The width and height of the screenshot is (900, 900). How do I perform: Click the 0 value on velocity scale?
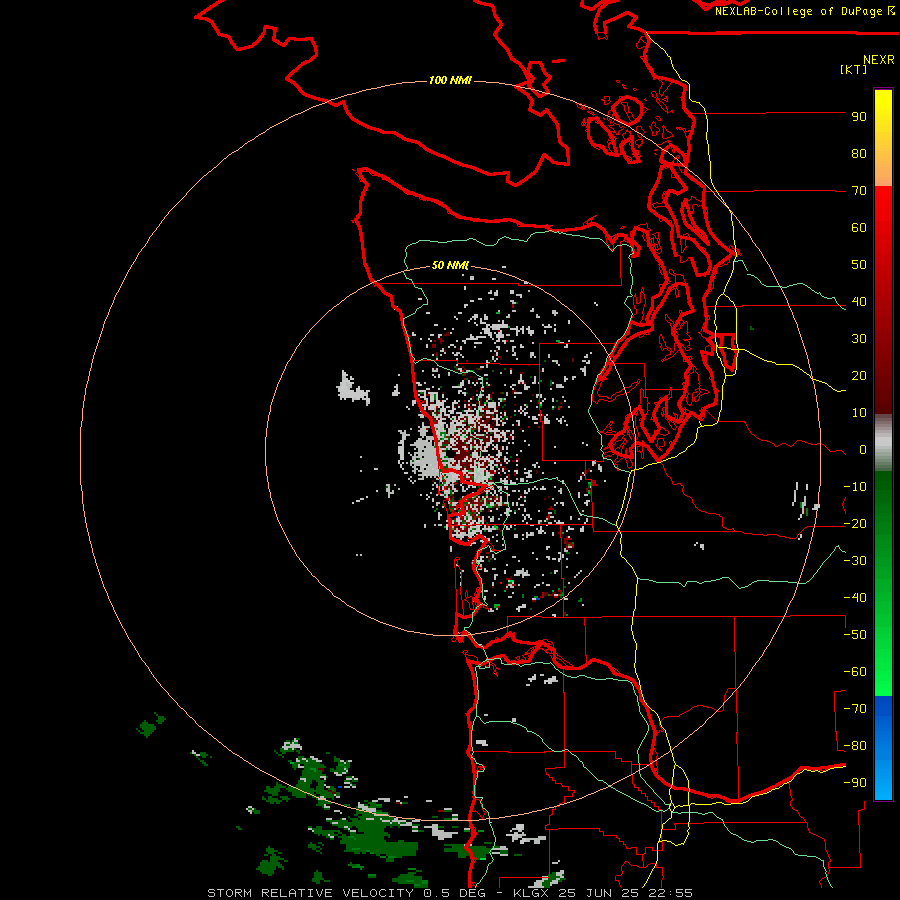pos(863,450)
